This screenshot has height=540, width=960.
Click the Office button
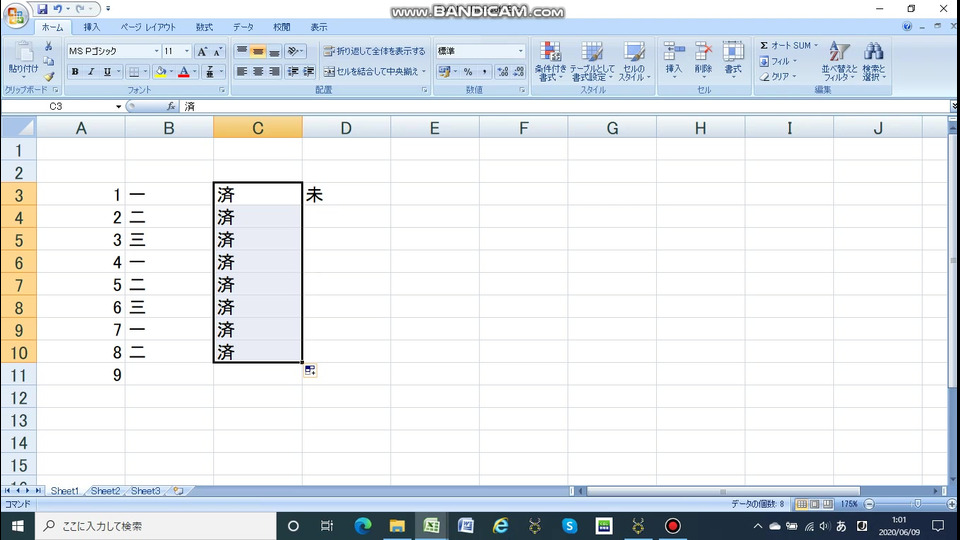[x=15, y=15]
